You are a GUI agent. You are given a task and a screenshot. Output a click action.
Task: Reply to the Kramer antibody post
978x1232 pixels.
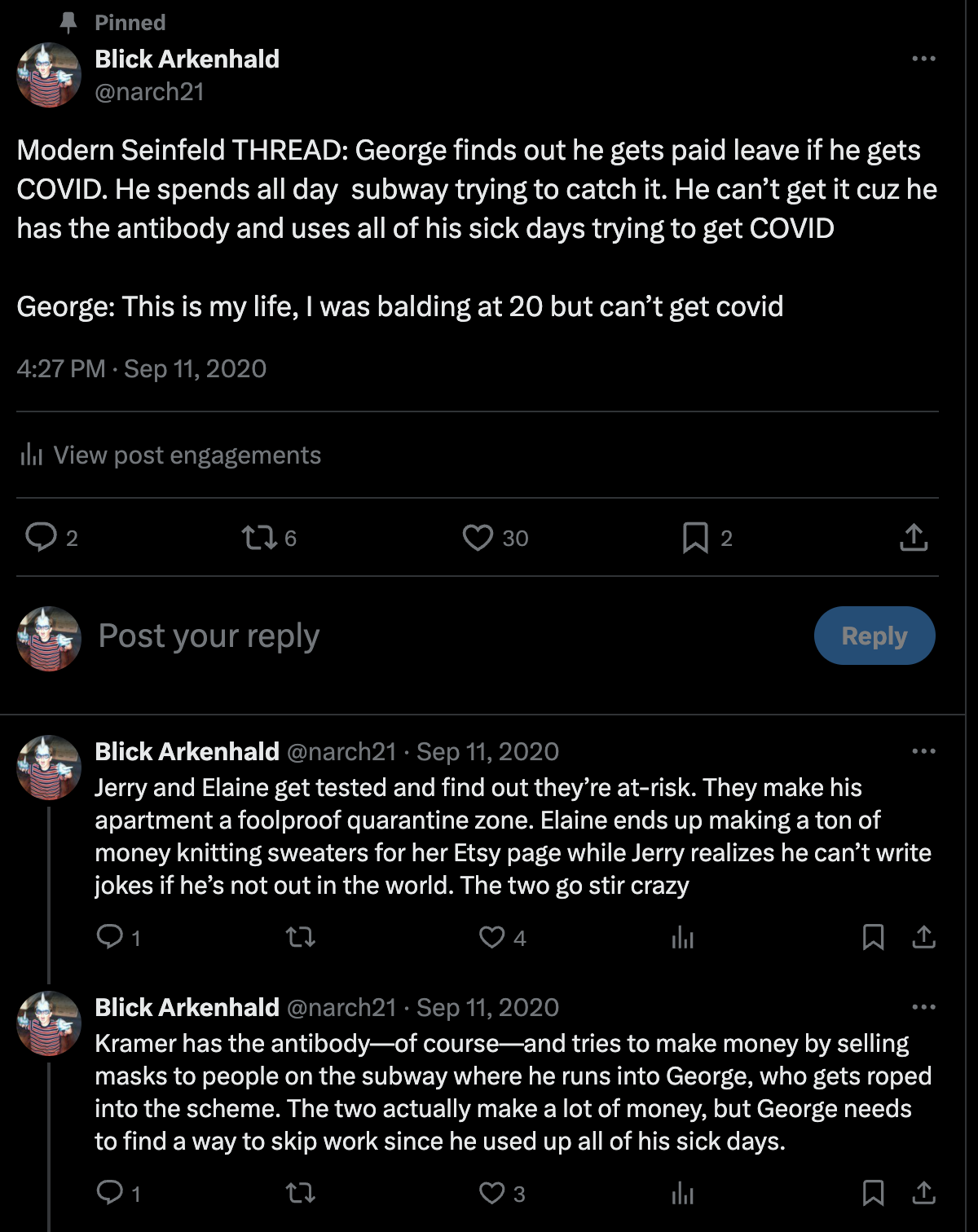tap(110, 1193)
